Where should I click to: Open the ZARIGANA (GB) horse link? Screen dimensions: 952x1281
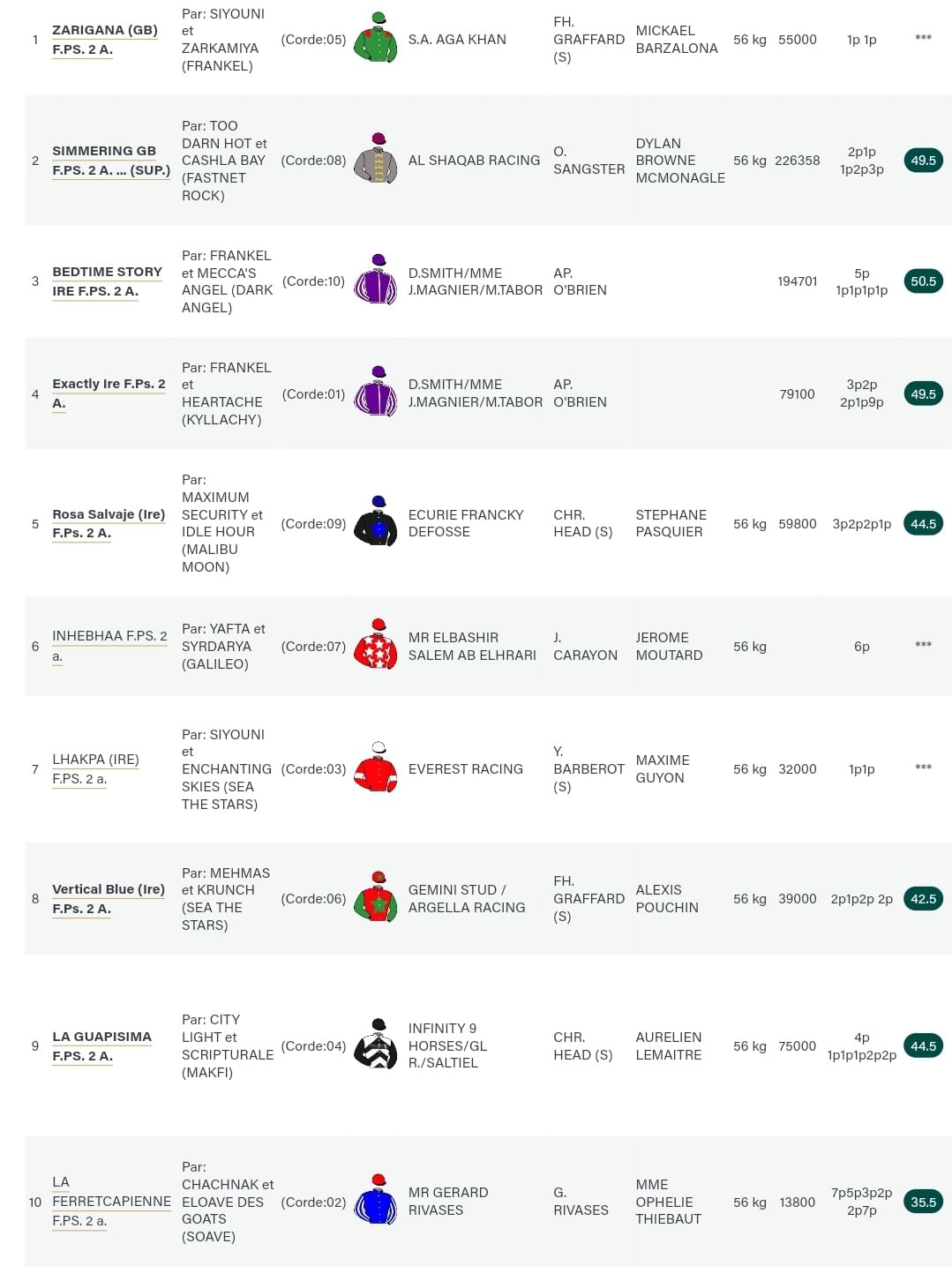click(x=105, y=30)
